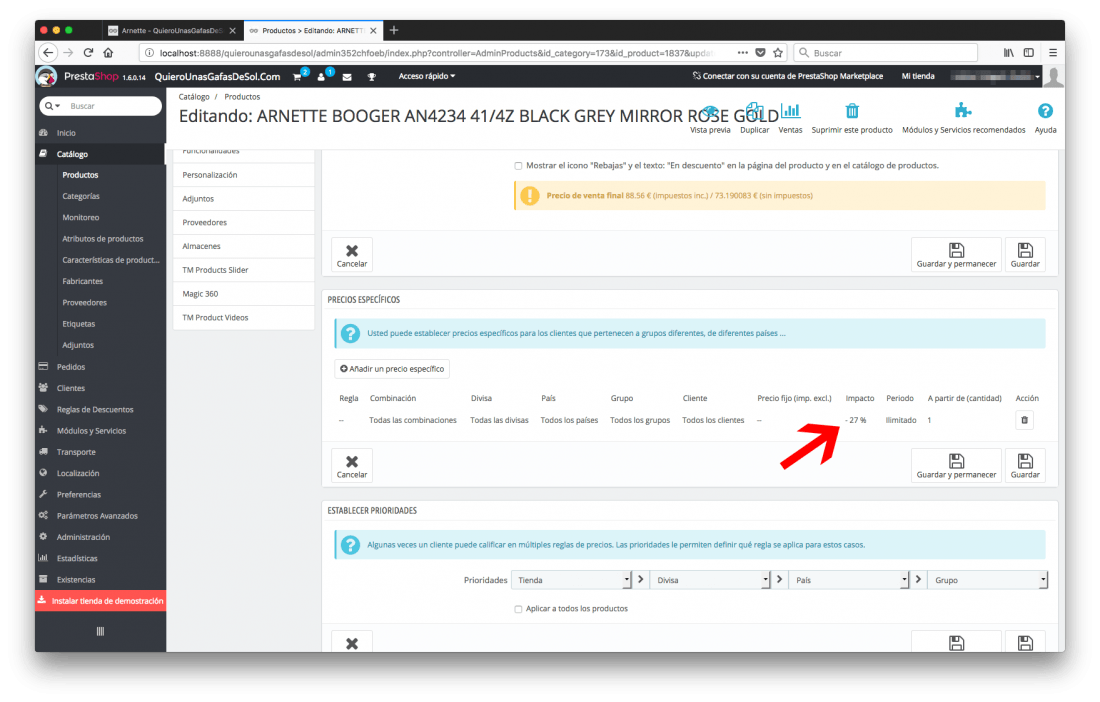This screenshot has width=1100, height=702.
Task: Open the Tienda priority dropdown
Action: pyautogui.click(x=571, y=580)
